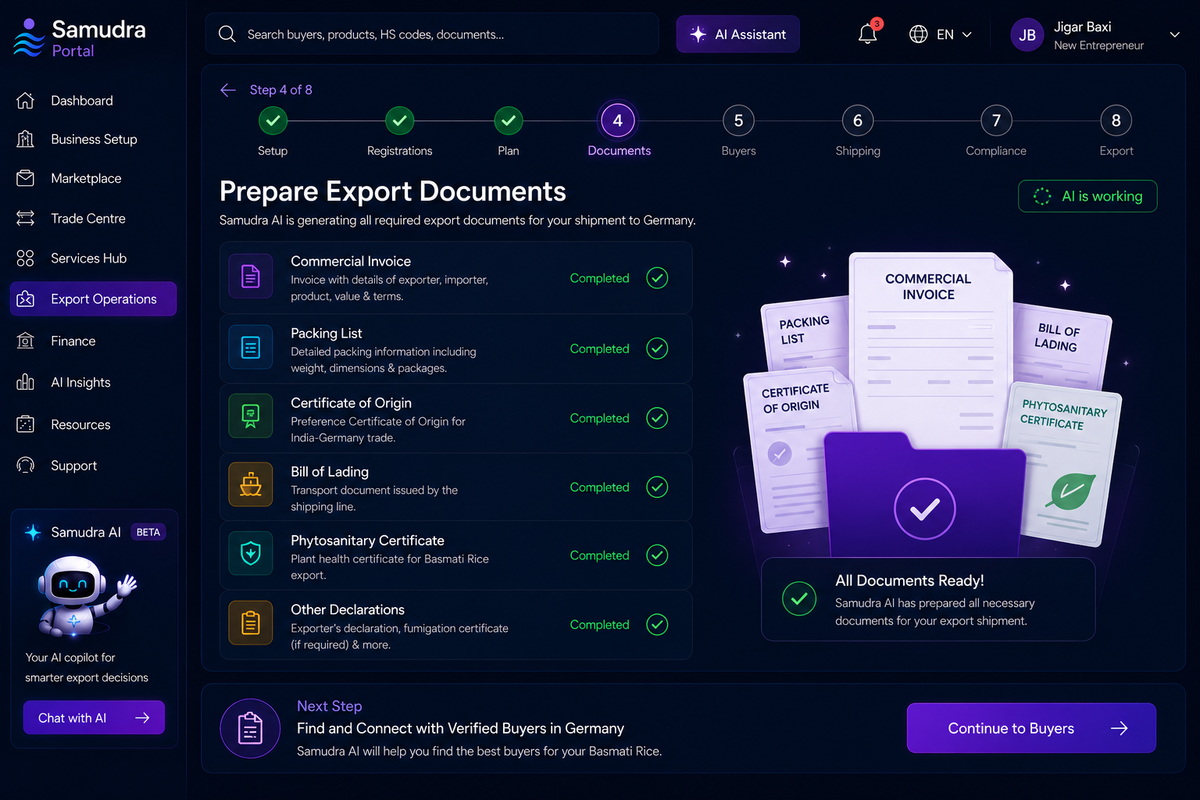Click the BETA tag next to Samudra AI
The height and width of the screenshot is (800, 1200).
(148, 532)
